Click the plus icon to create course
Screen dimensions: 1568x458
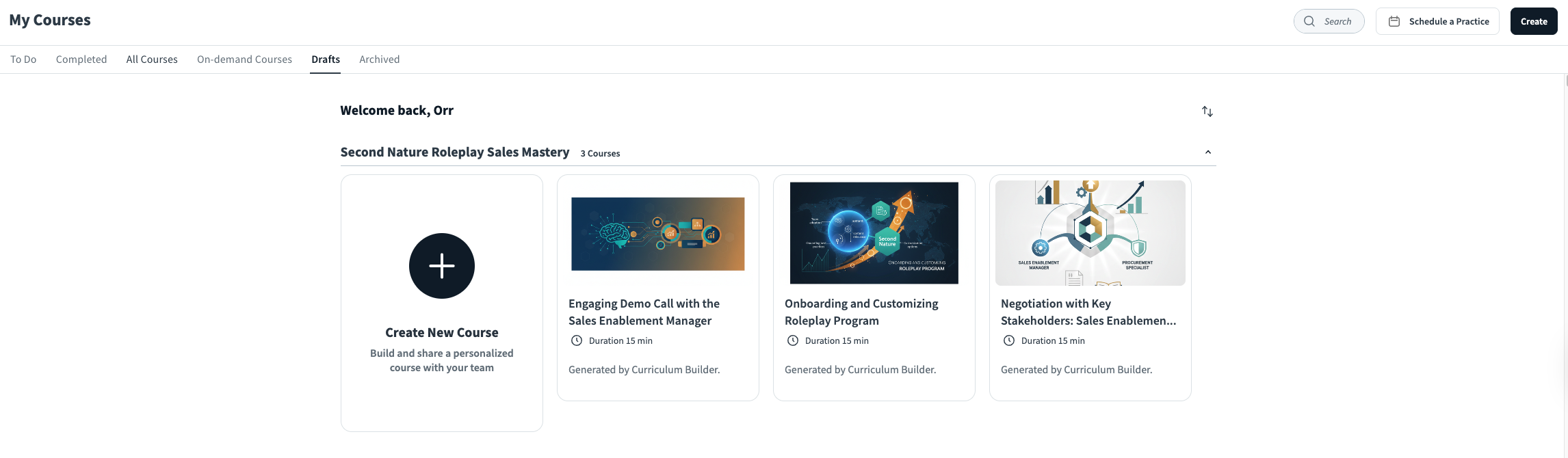(x=442, y=266)
